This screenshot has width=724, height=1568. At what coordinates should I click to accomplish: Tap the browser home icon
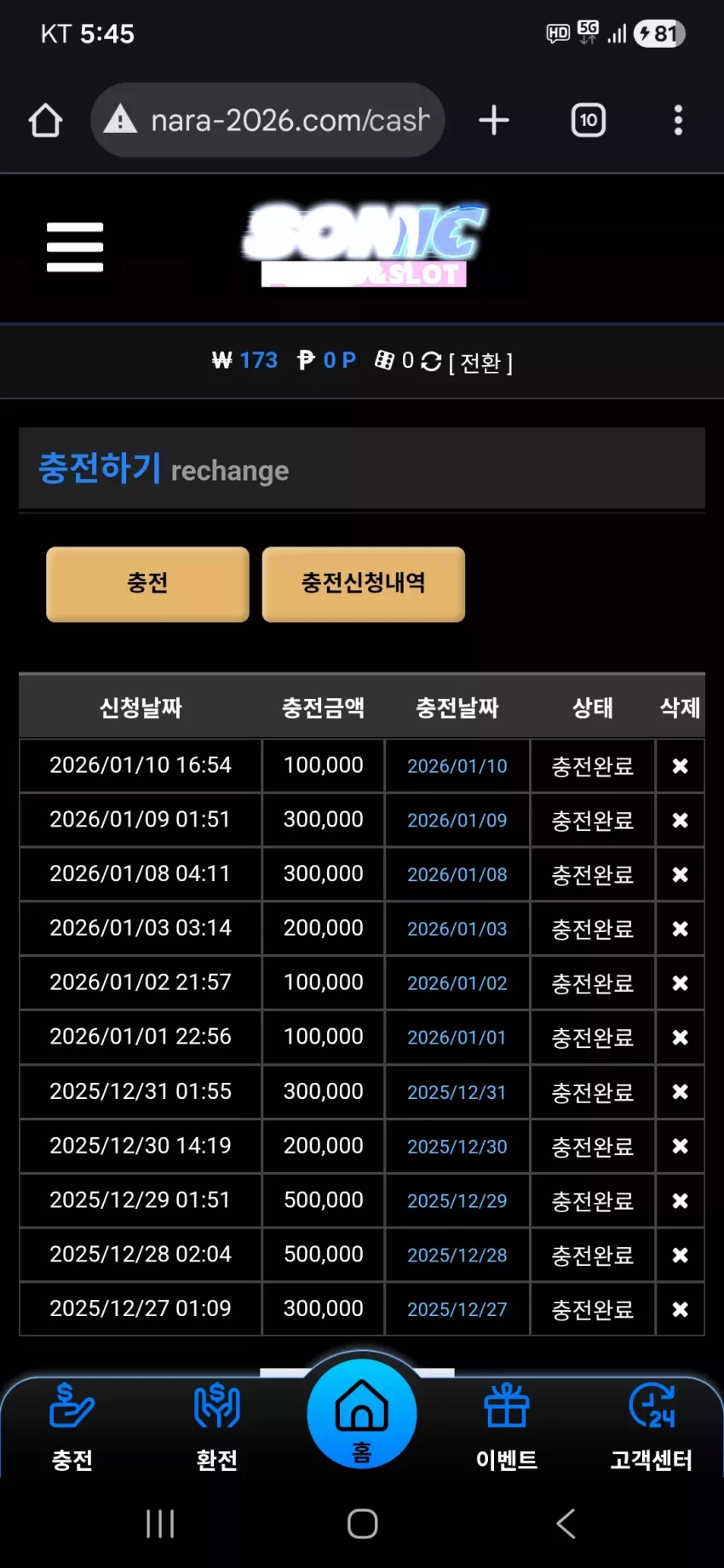tap(45, 120)
